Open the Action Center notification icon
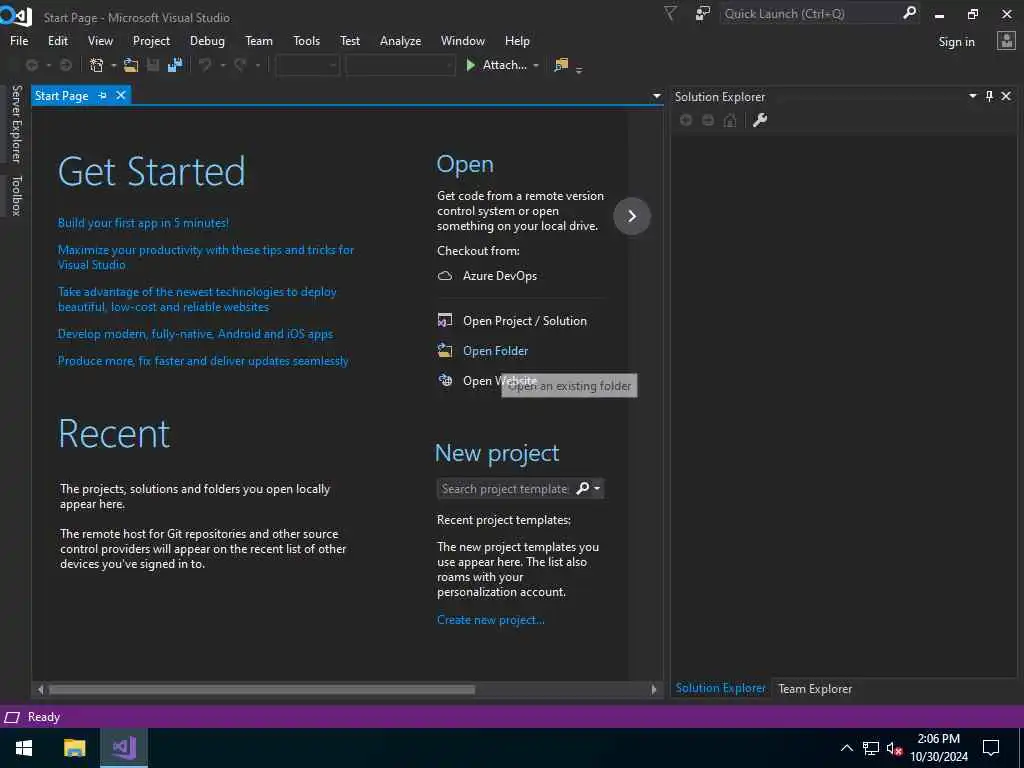Image resolution: width=1024 pixels, height=768 pixels. (x=991, y=748)
